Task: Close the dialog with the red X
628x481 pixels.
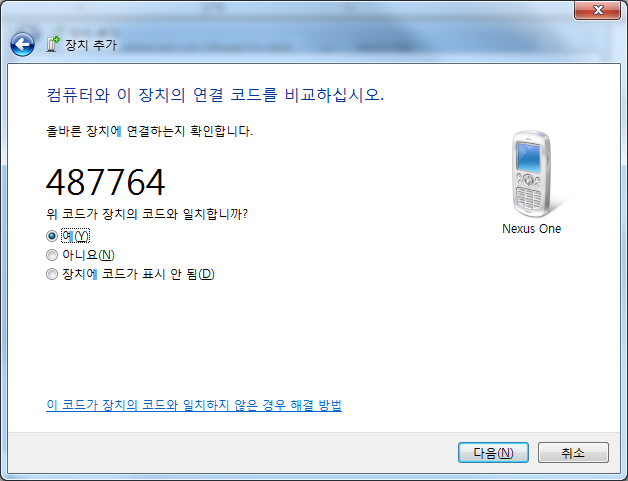Action: pos(597,10)
